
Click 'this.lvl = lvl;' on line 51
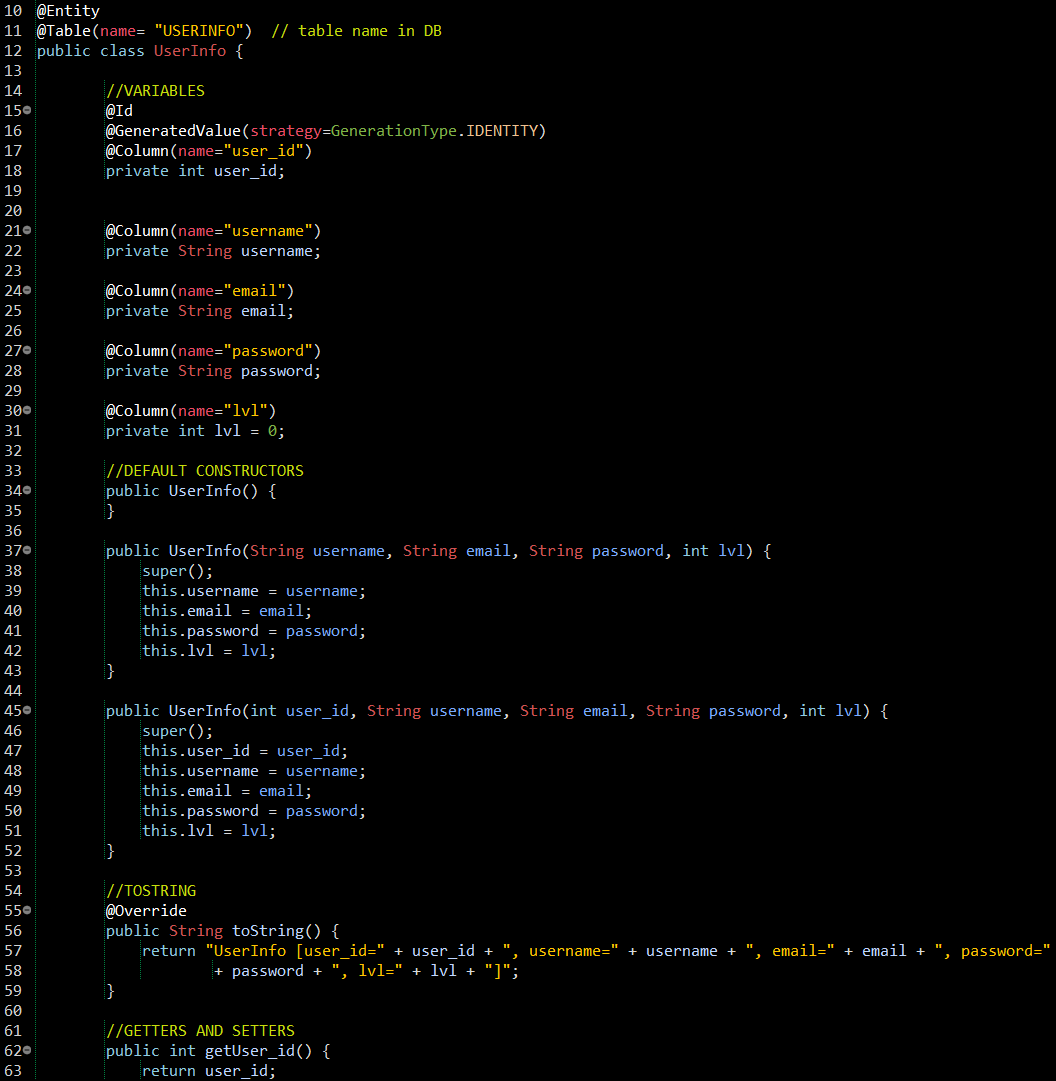pyautogui.click(x=209, y=831)
